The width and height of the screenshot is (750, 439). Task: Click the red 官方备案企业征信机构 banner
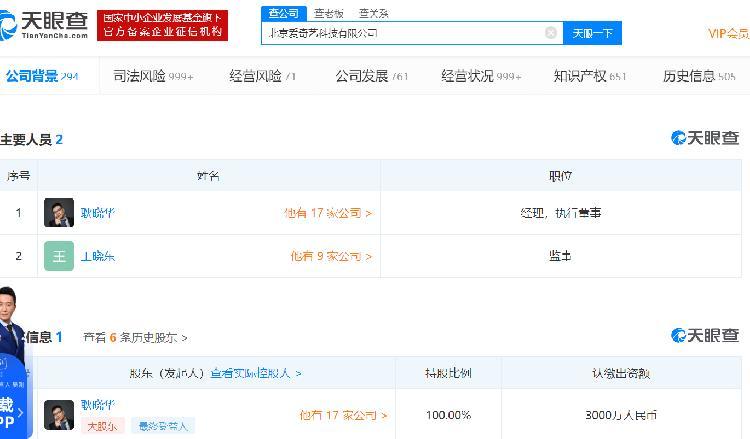(162, 25)
